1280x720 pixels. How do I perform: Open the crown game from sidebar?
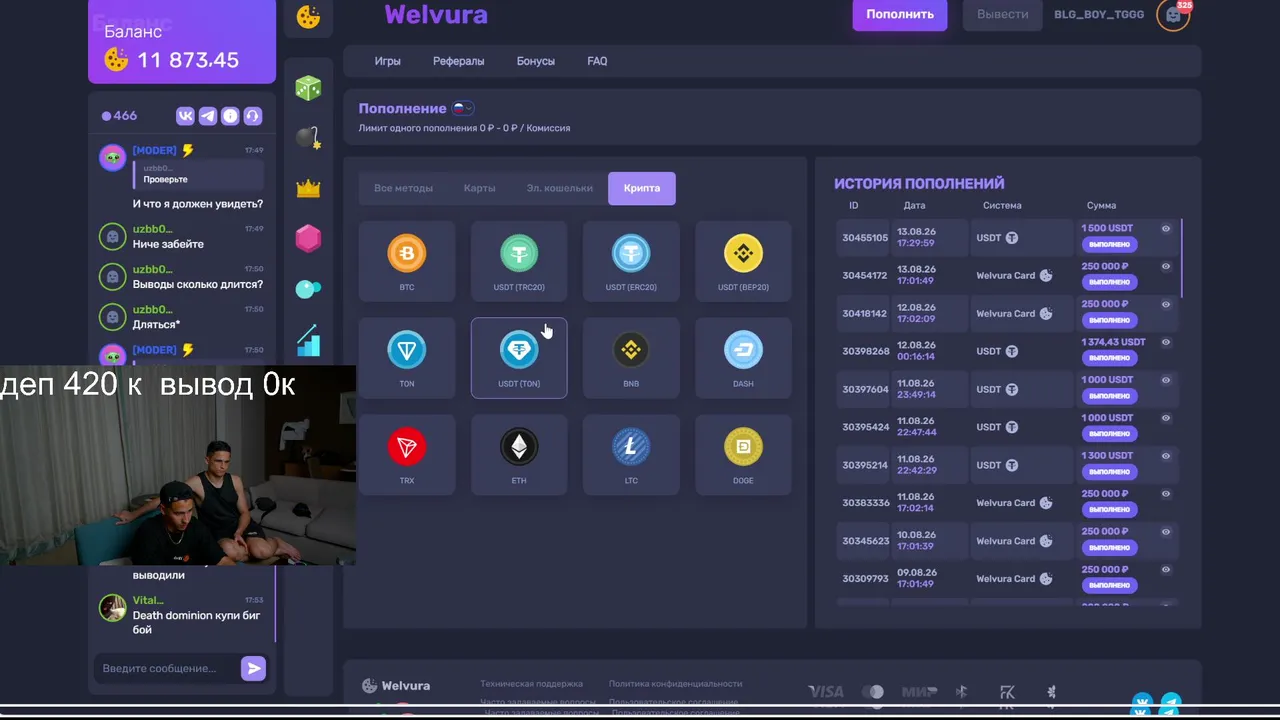point(308,188)
